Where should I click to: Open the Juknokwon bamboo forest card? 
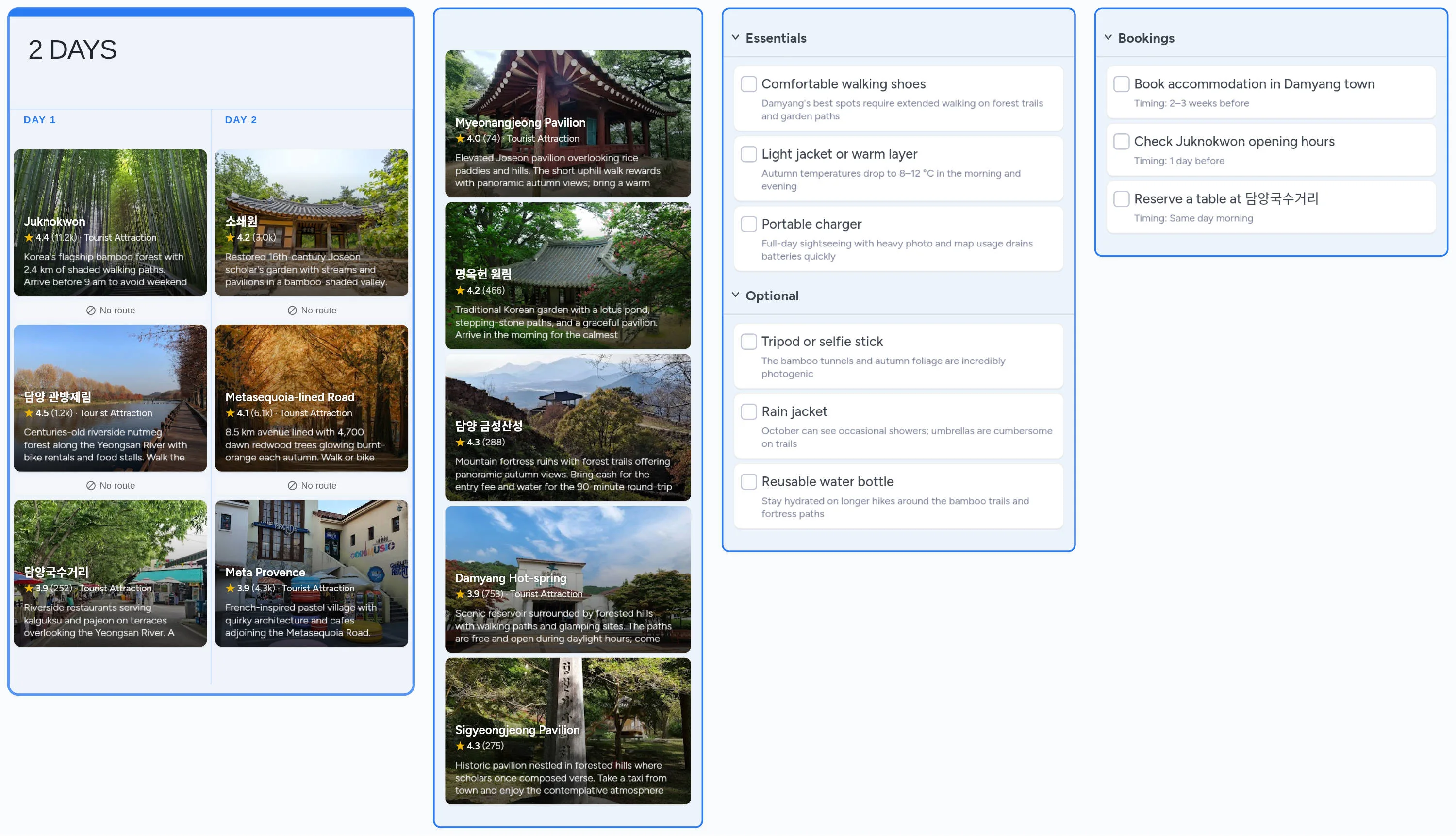point(110,223)
